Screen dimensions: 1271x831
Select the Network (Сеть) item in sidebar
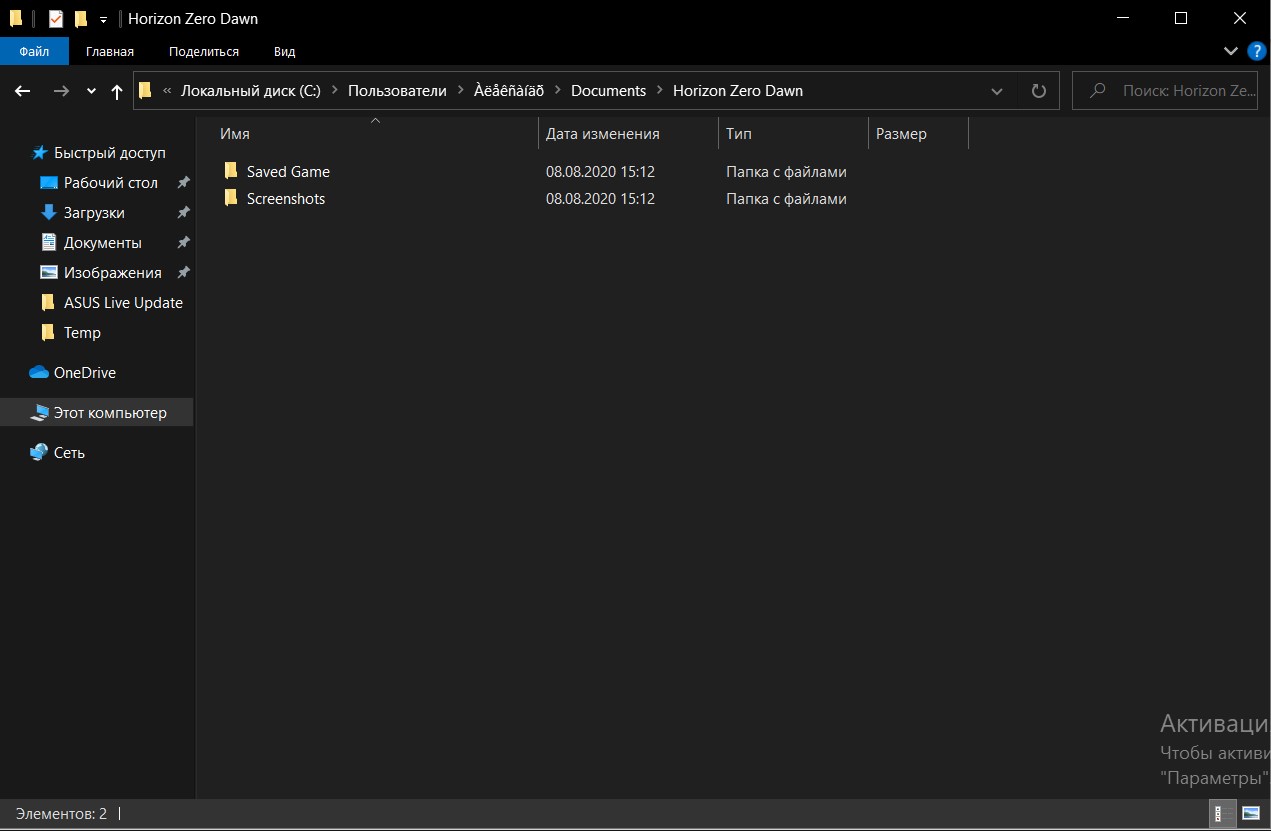coord(69,452)
